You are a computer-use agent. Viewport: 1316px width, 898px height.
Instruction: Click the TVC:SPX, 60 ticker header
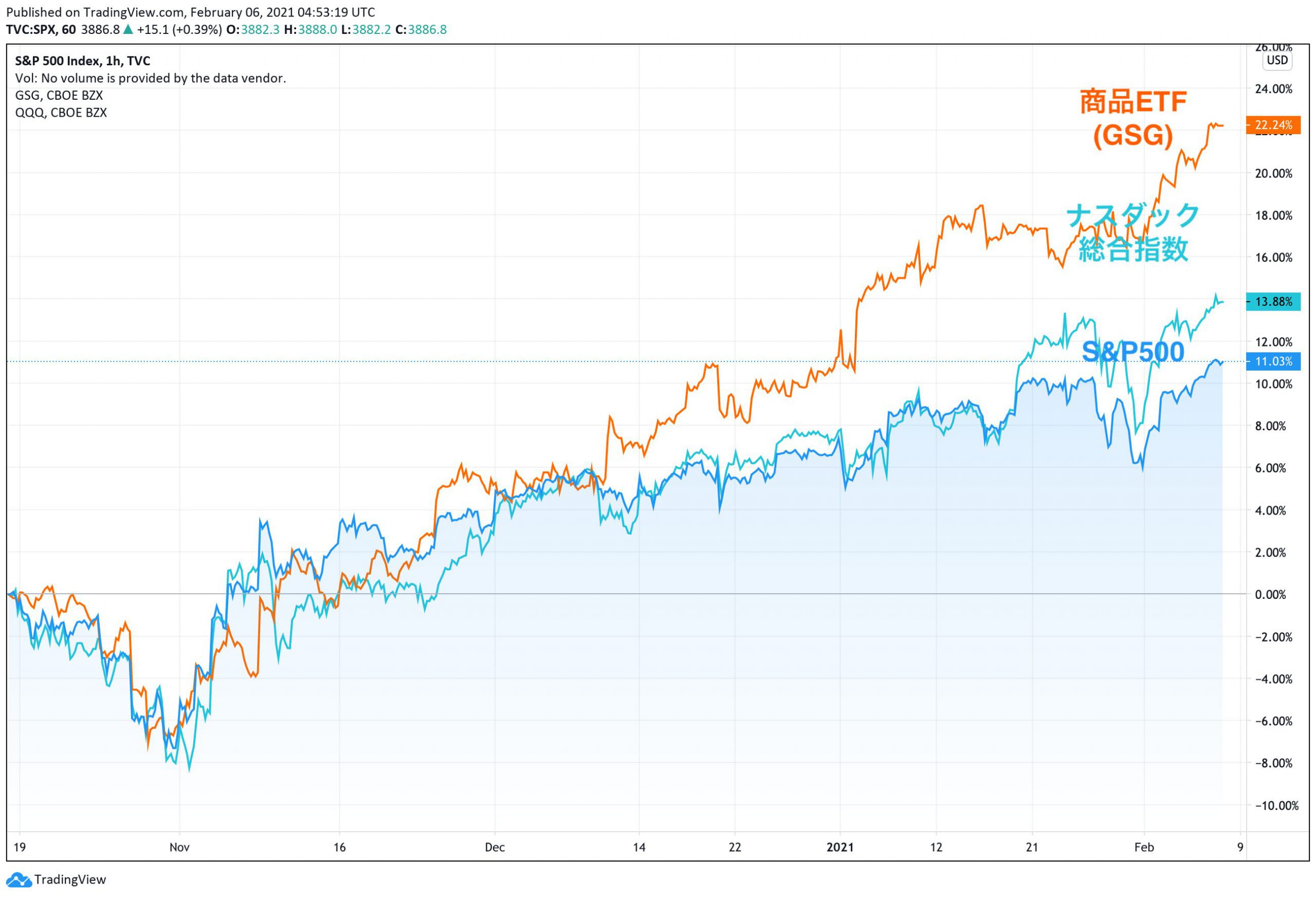coord(41,29)
